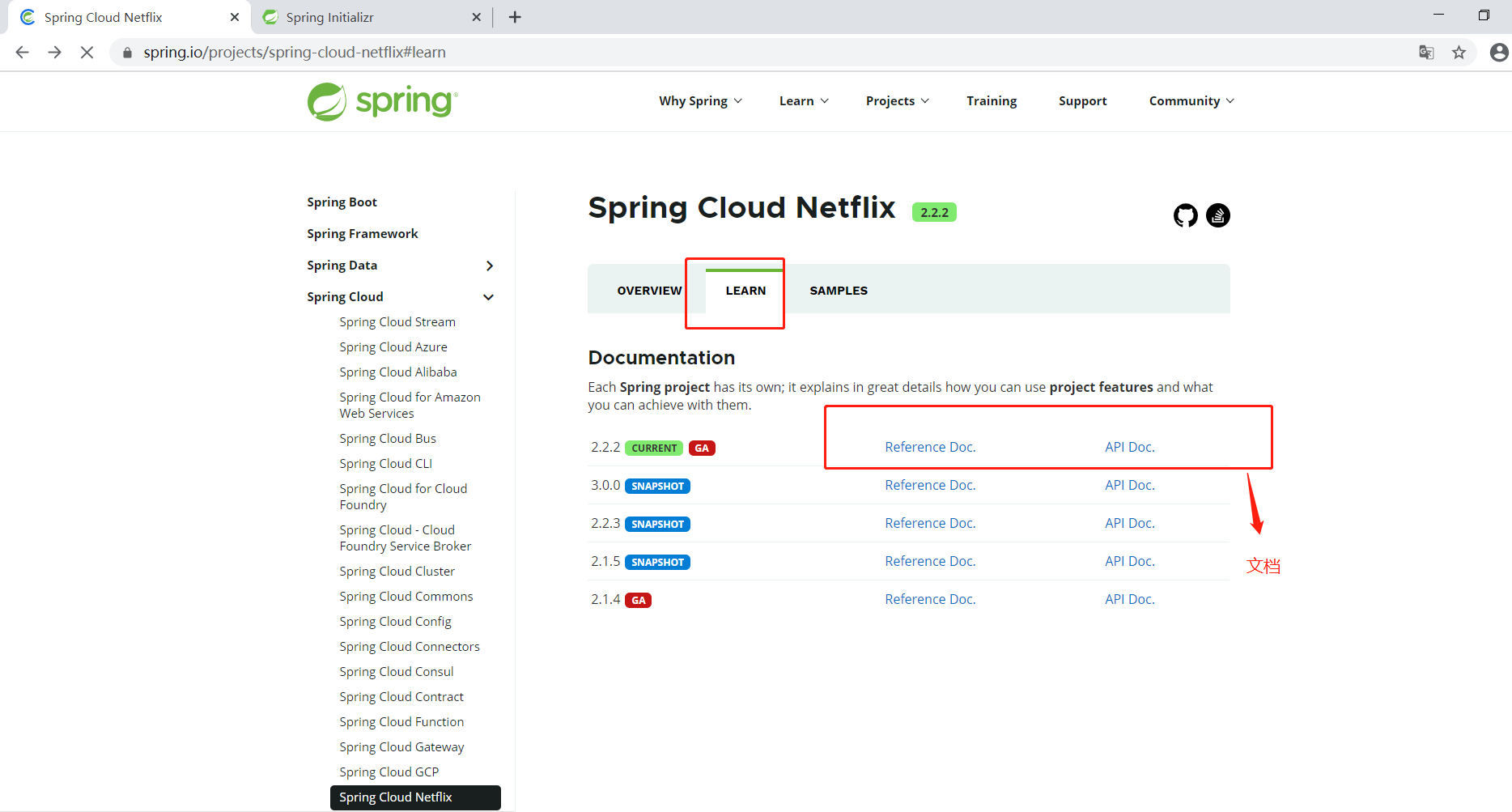Bookmark this page with star icon
The image size is (1512, 812).
coord(1459,53)
